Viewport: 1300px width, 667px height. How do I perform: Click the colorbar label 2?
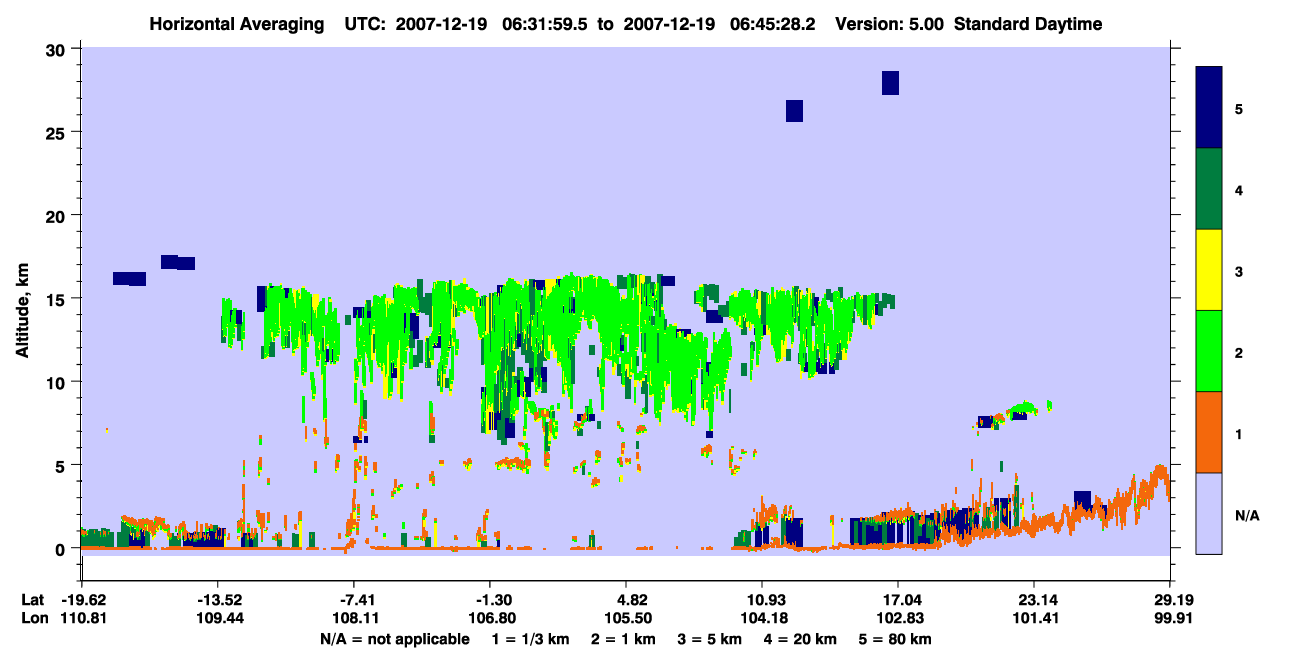click(1239, 351)
